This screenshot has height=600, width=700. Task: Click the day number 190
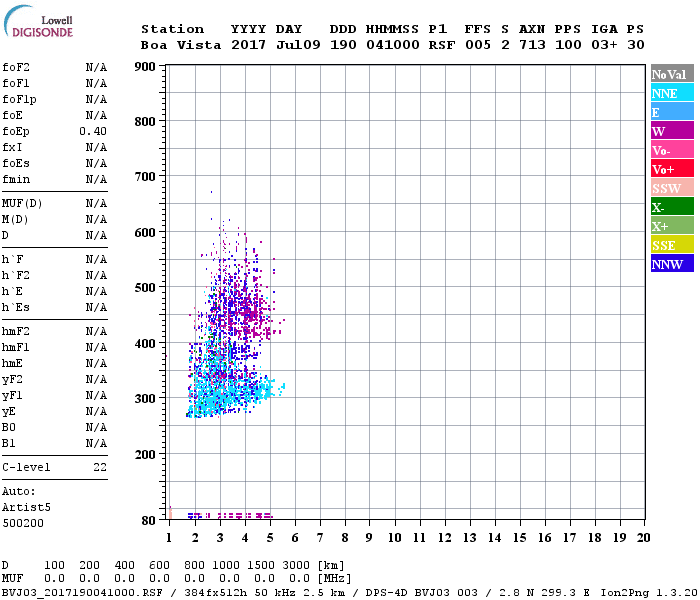click(x=343, y=45)
